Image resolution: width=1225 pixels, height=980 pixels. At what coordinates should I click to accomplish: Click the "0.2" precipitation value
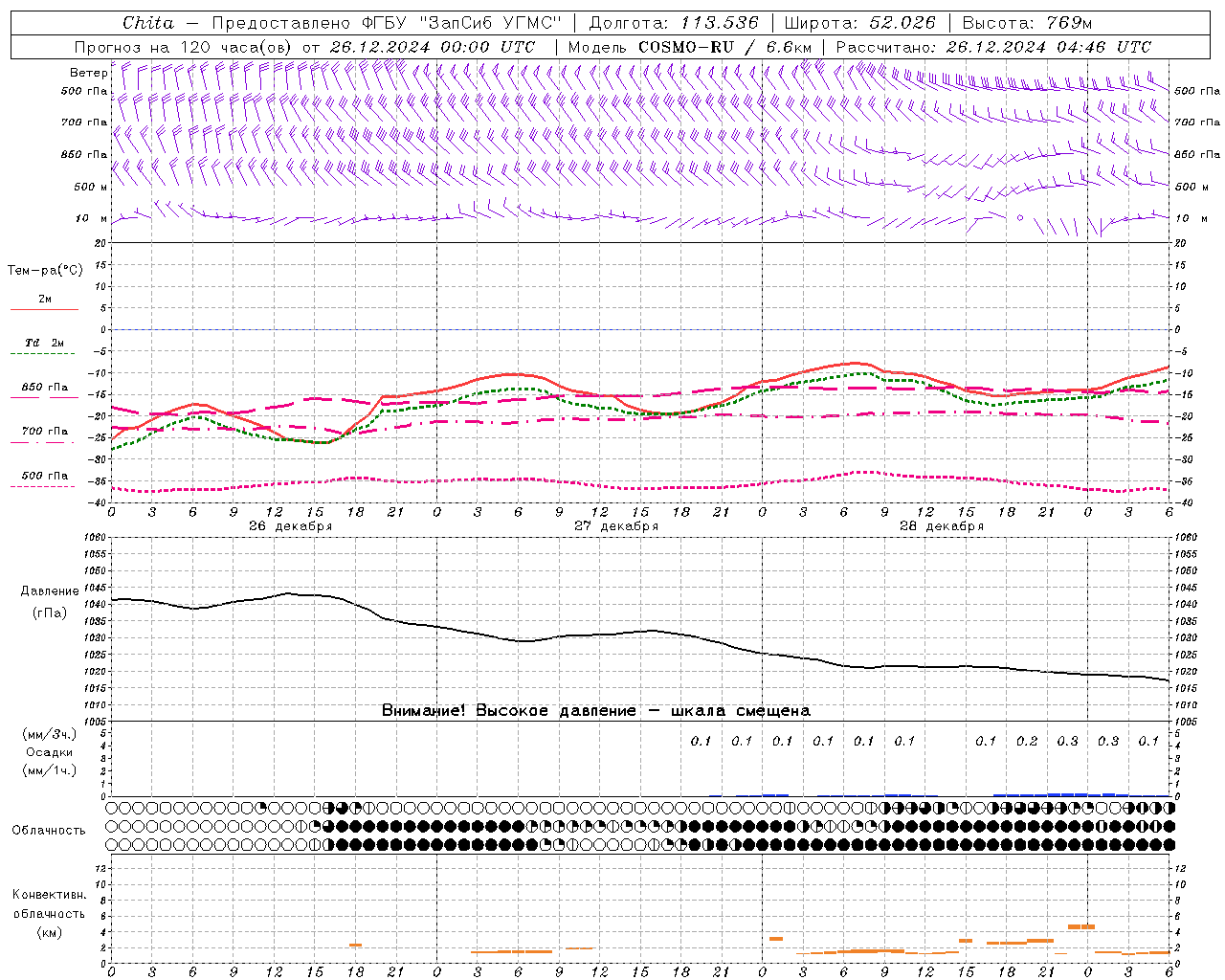coord(1027,741)
